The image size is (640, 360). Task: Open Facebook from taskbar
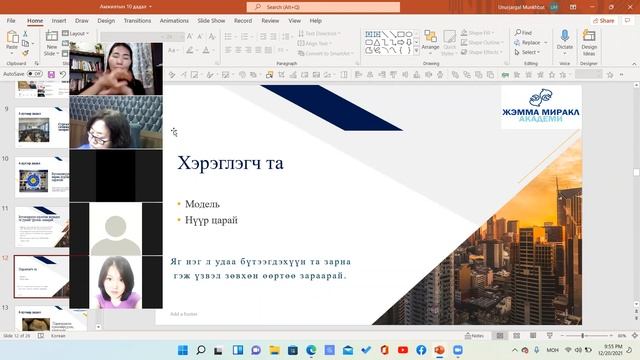click(x=421, y=350)
